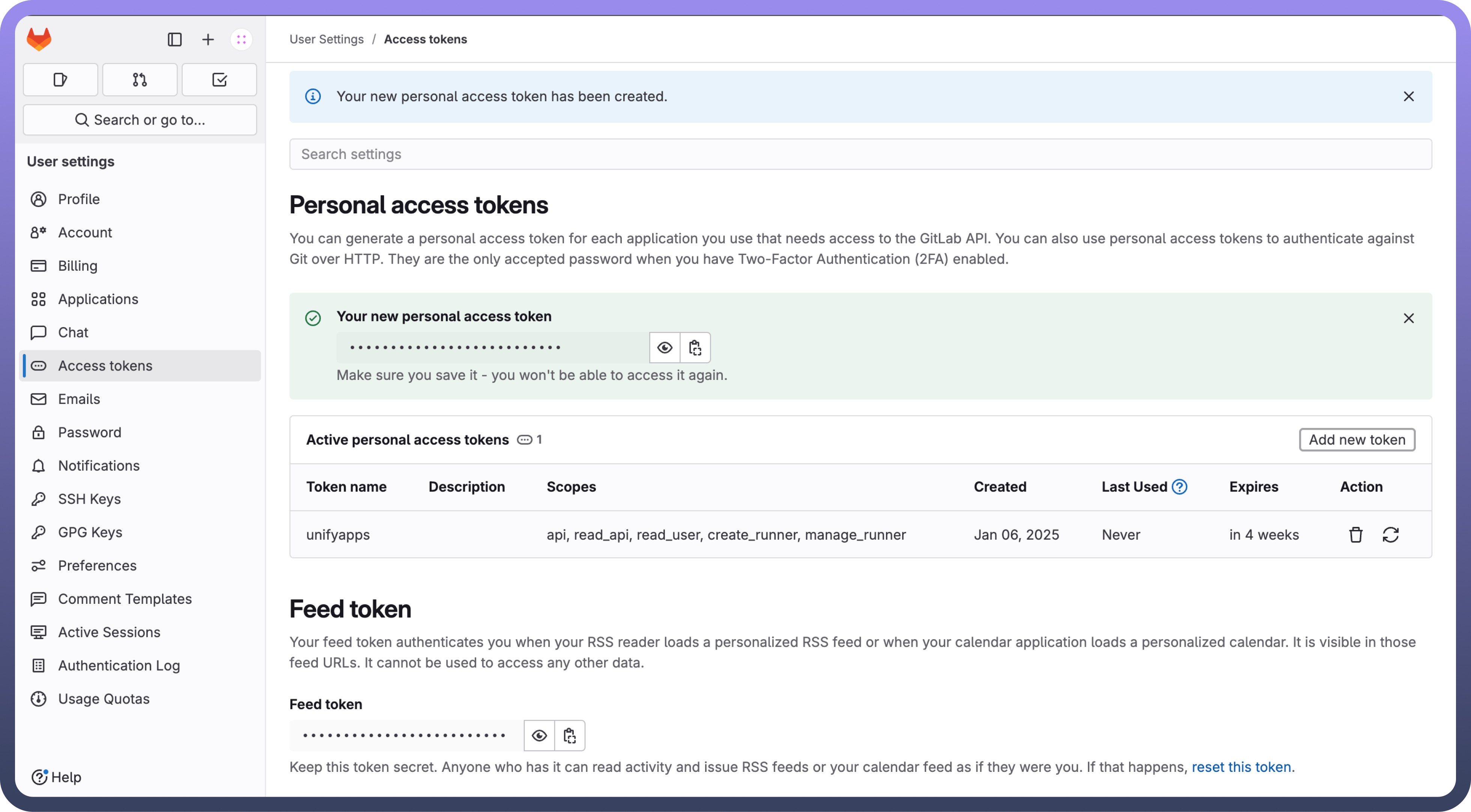
Task: Open the user avatar menu
Action: [242, 39]
